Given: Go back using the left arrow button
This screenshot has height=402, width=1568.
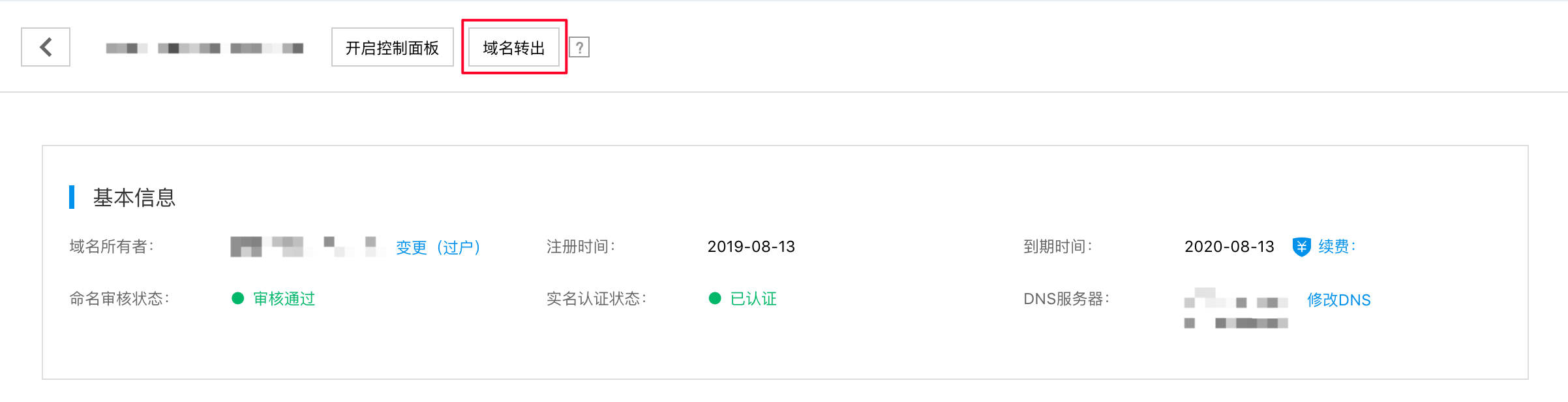Looking at the screenshot, I should click(46, 47).
